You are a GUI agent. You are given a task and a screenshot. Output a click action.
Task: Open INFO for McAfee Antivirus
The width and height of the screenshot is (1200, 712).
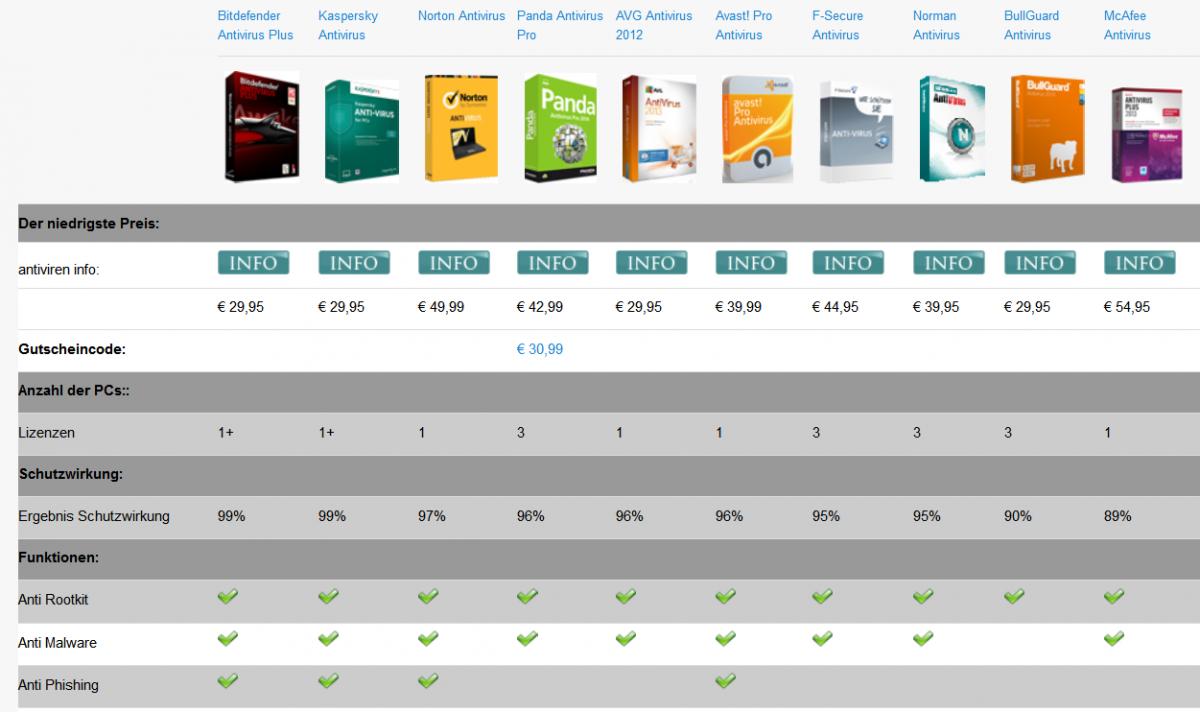(x=1140, y=262)
